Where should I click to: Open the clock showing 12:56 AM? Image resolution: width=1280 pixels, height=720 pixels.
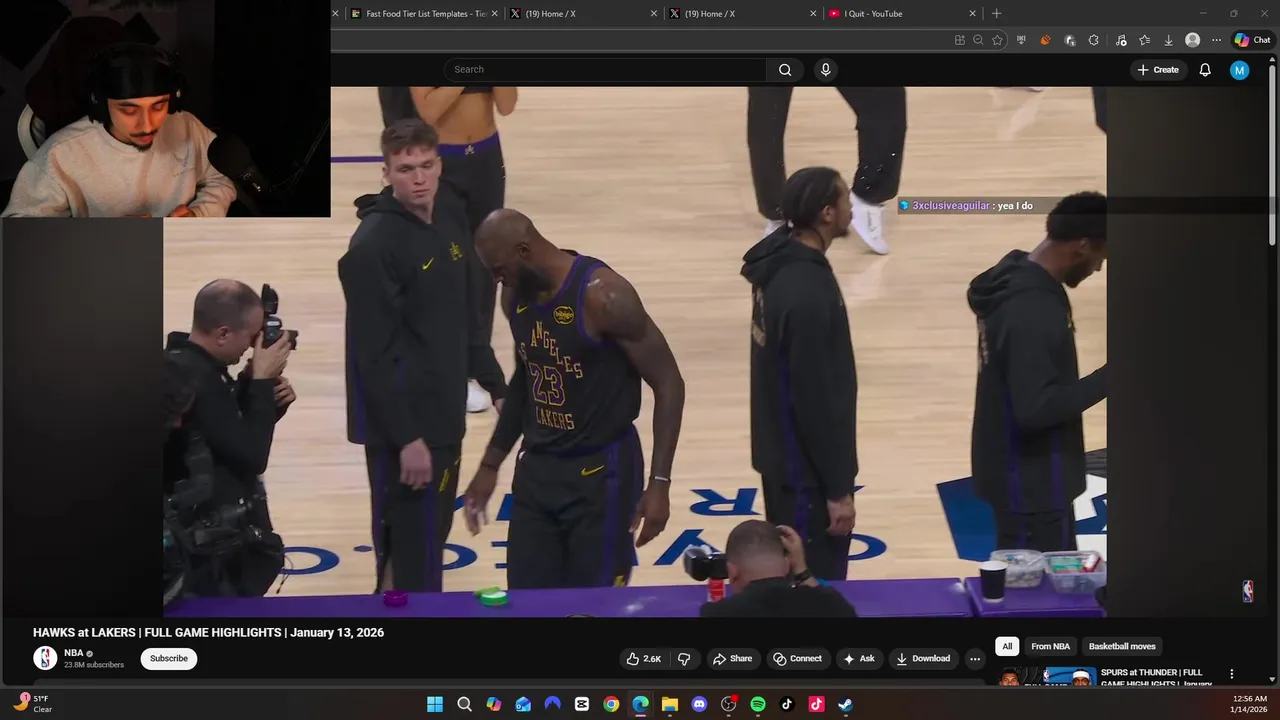tap(1250, 704)
